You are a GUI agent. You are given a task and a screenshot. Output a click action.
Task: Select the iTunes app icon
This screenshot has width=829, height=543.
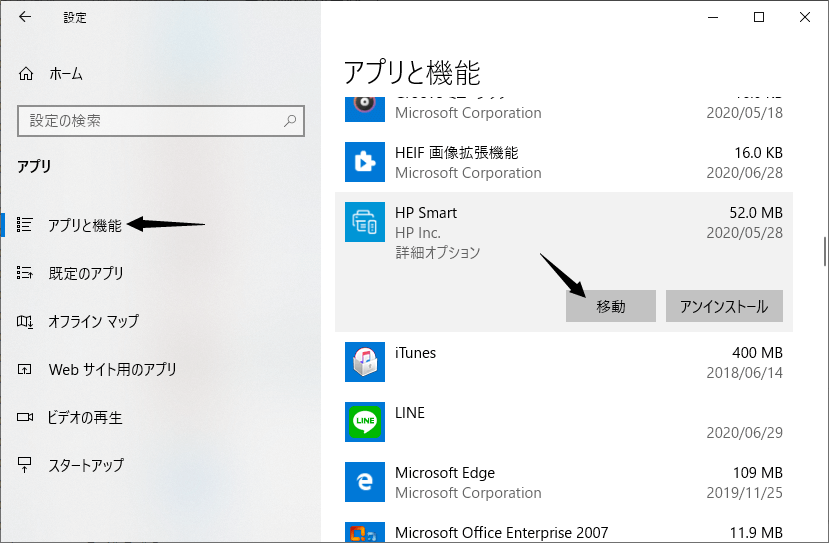(x=365, y=362)
